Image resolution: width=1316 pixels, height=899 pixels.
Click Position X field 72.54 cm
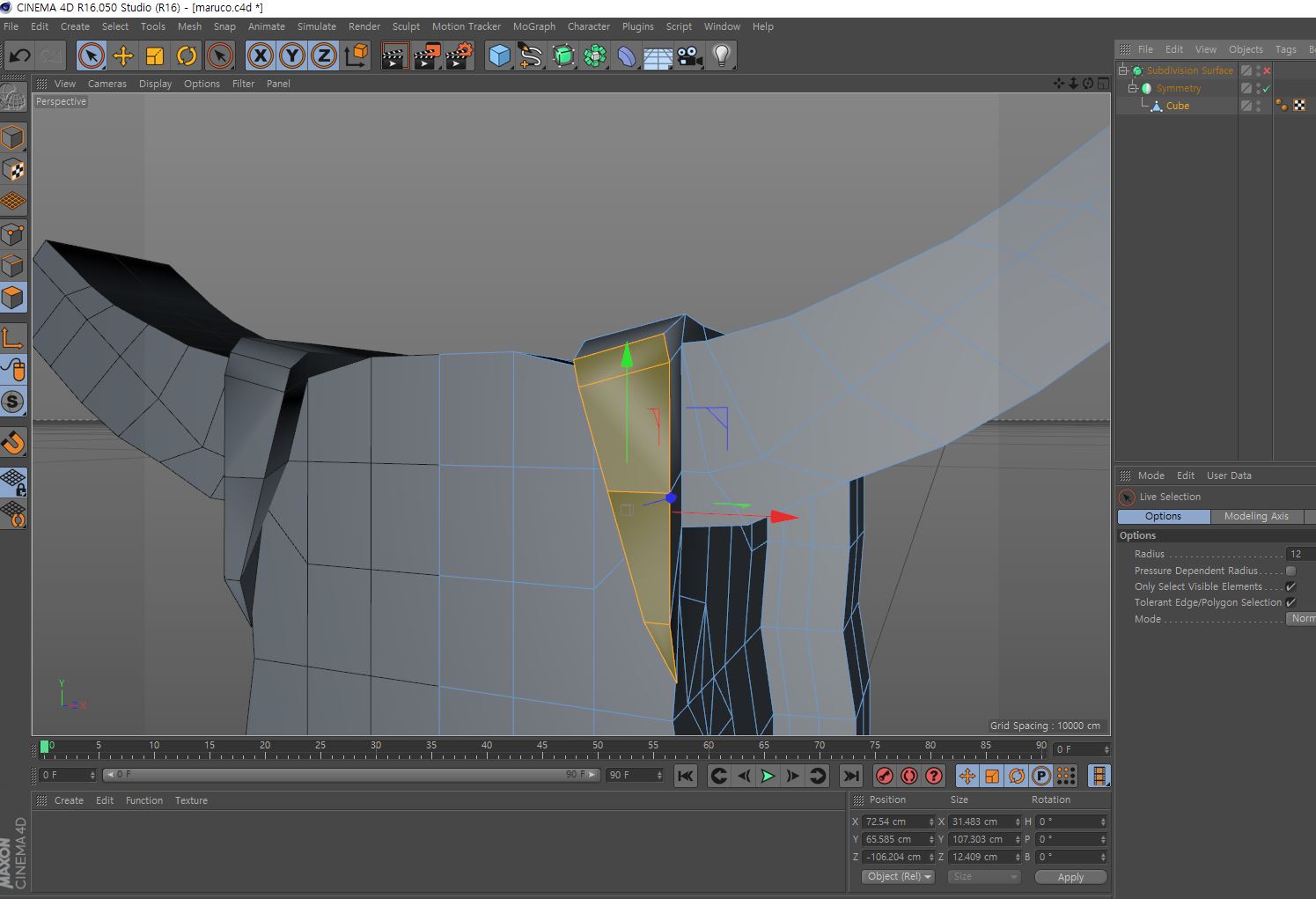pyautogui.click(x=897, y=822)
